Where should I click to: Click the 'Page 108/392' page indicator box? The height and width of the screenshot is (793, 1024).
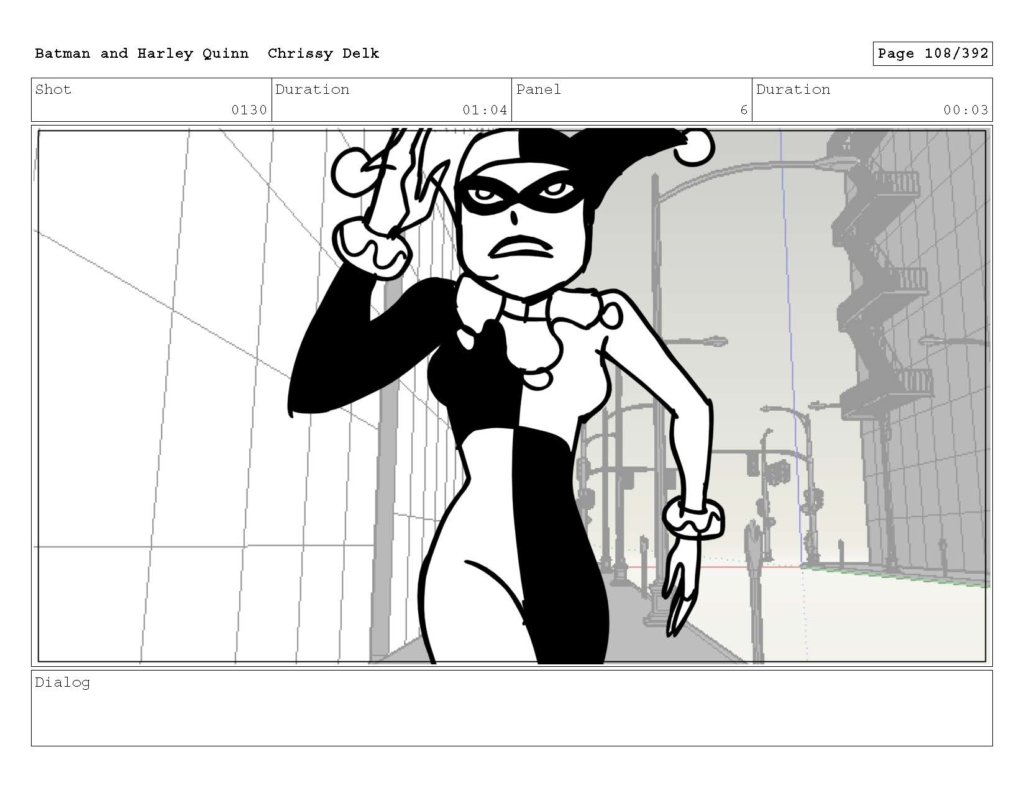pos(933,54)
